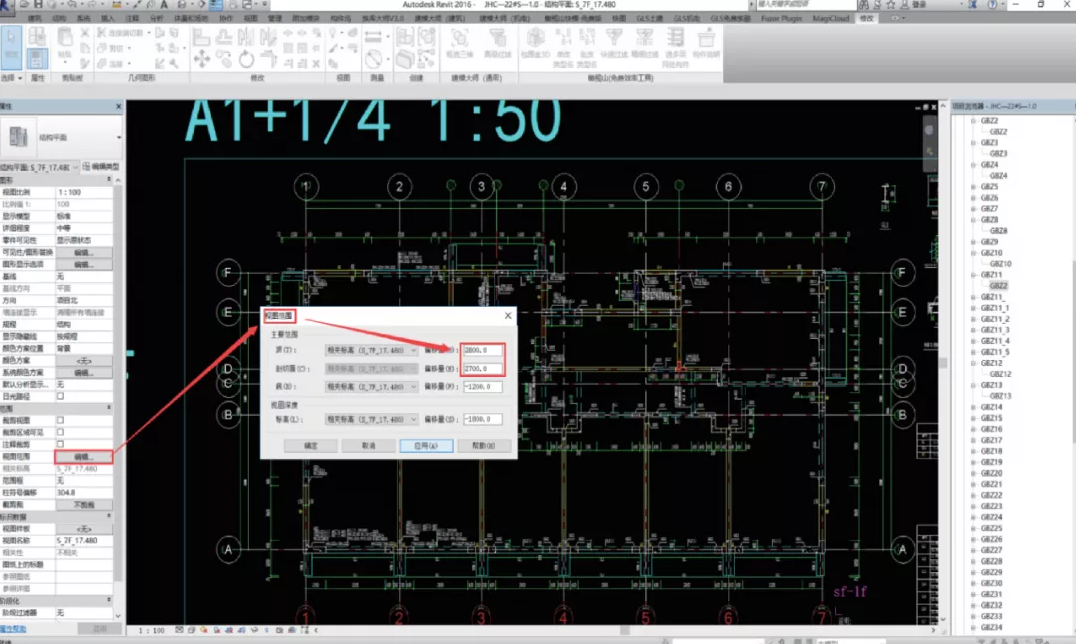Image resolution: width=1076 pixels, height=644 pixels.
Task: Click the 确定 button in dialog
Action: [311, 445]
